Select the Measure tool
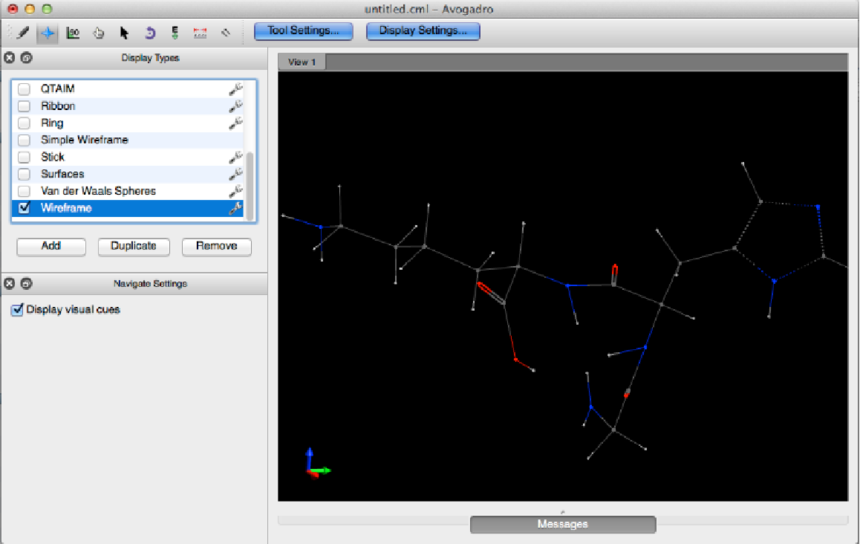 point(200,32)
